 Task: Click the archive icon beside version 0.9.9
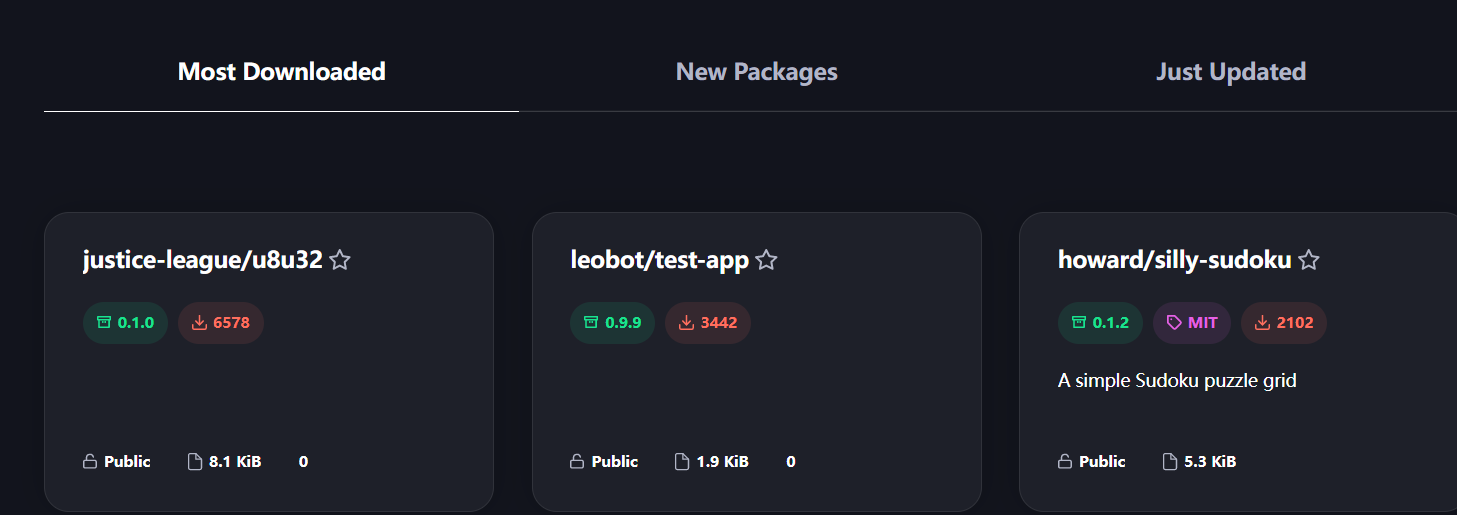pos(591,323)
